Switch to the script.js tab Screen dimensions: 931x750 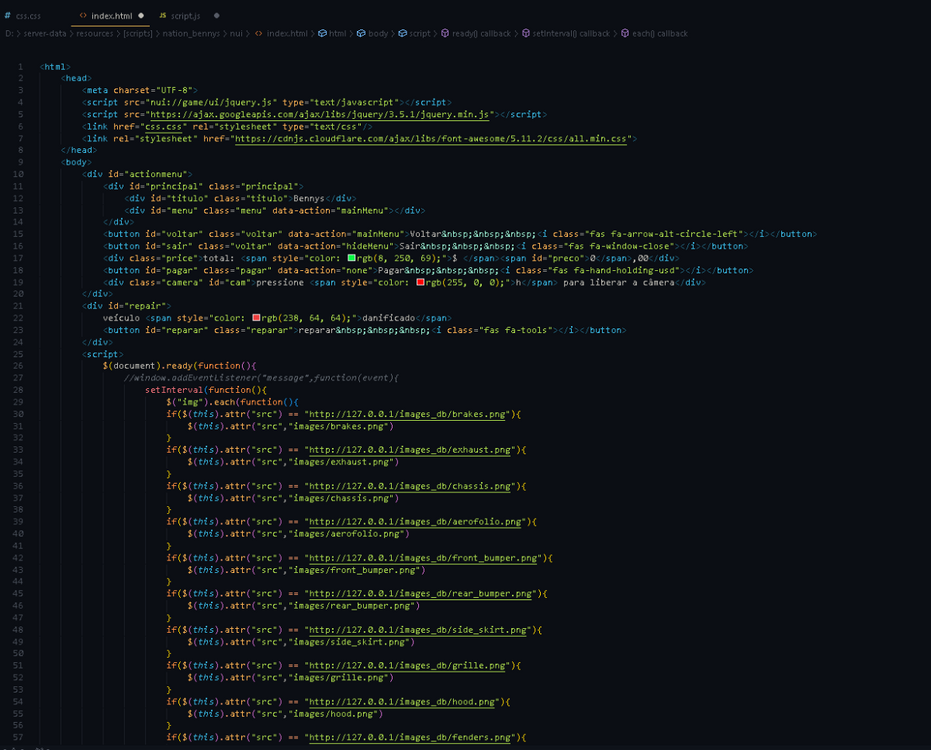pos(185,16)
